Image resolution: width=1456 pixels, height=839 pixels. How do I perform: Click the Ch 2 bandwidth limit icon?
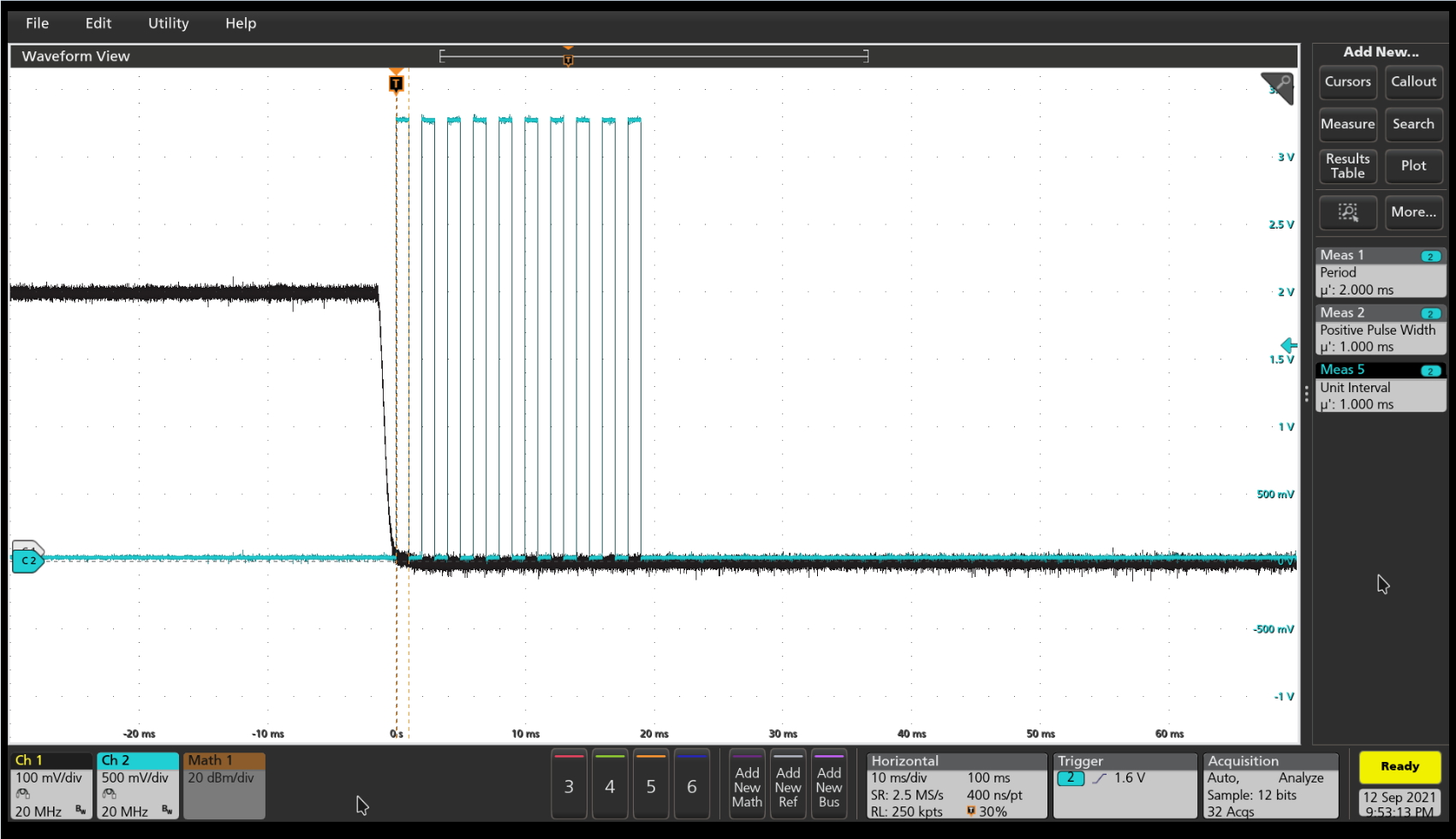(x=166, y=810)
